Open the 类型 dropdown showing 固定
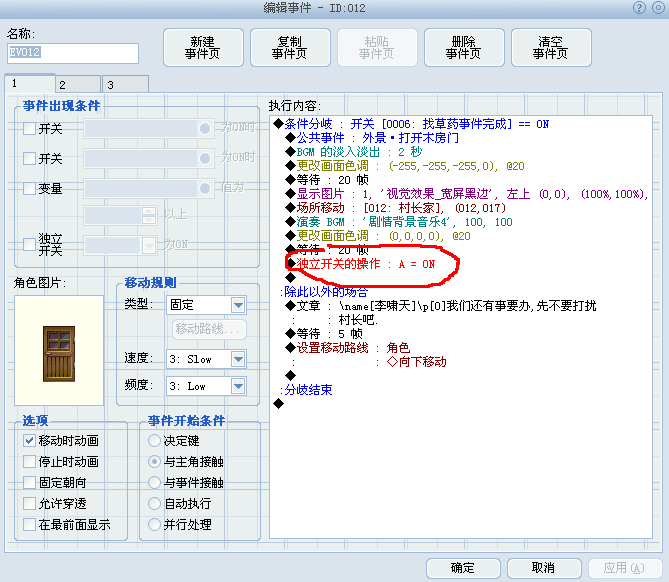 click(206, 305)
